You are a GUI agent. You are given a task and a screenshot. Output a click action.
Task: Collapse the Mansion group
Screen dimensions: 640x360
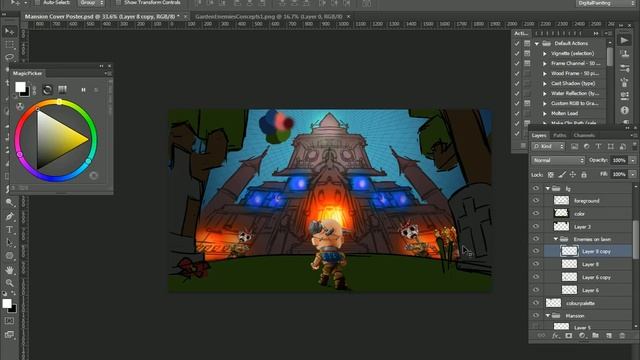tap(548, 316)
